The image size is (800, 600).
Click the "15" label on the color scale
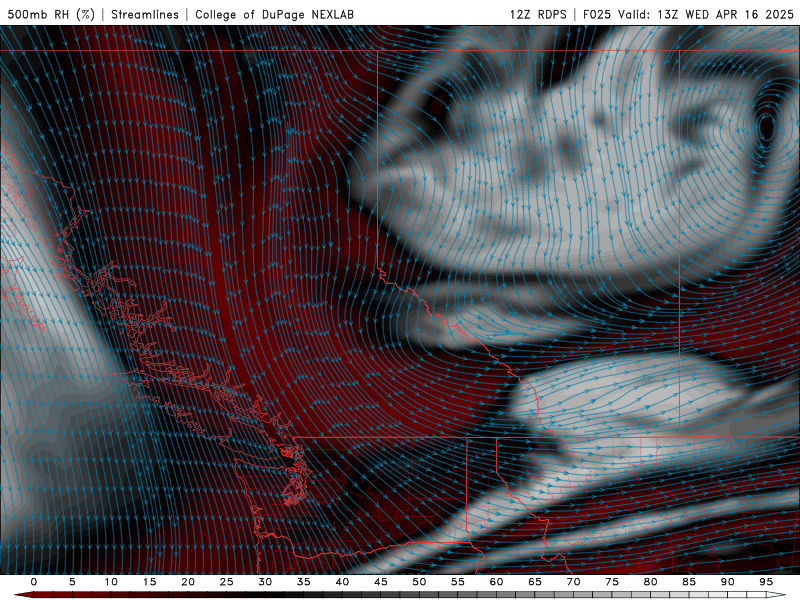click(x=149, y=582)
